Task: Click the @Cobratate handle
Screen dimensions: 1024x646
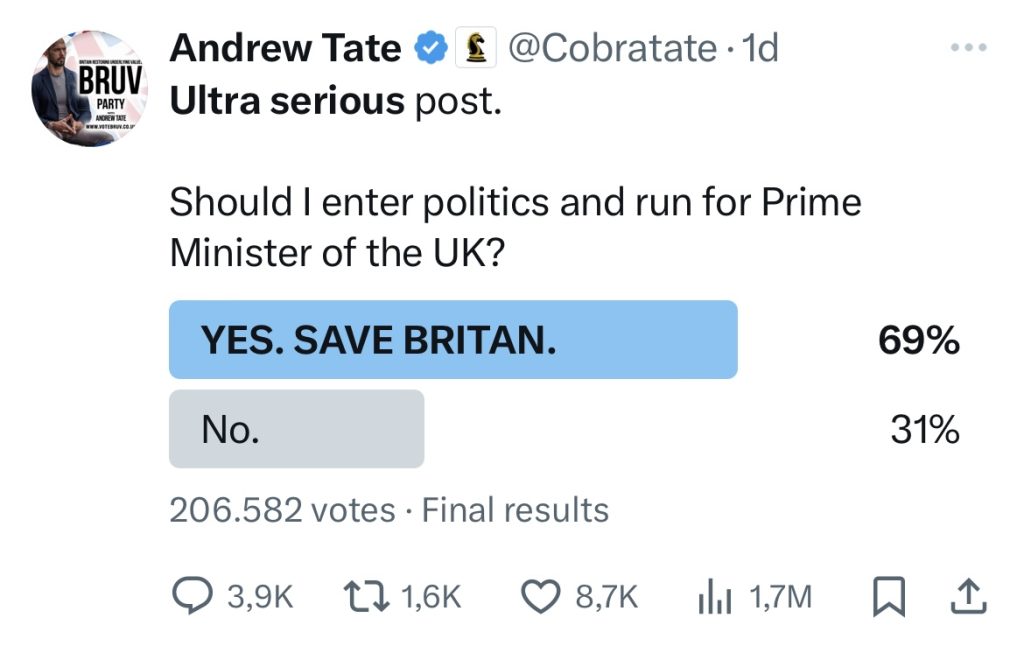Action: 613,48
